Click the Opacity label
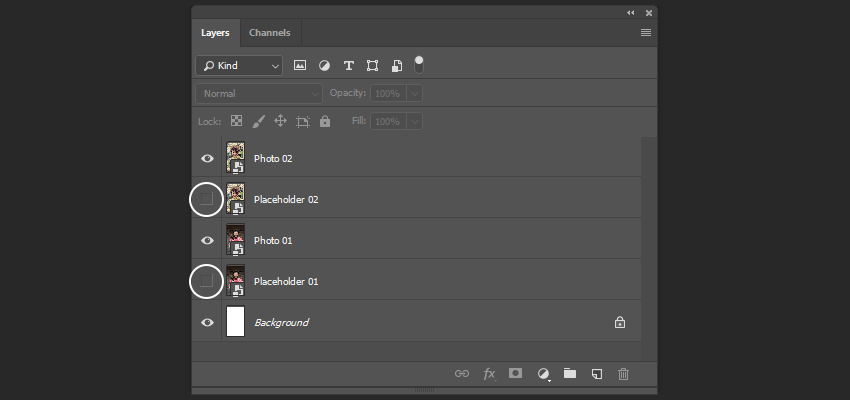 [x=348, y=93]
